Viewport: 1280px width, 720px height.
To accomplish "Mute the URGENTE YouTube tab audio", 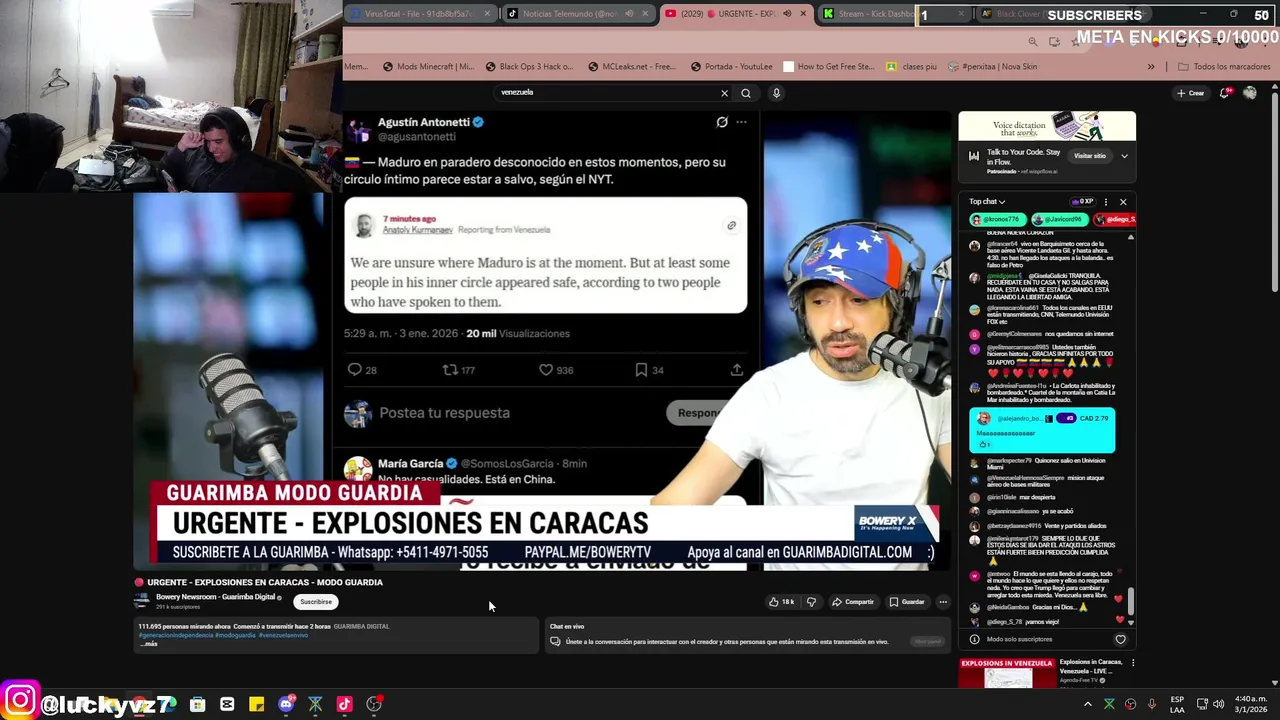I will (786, 14).
